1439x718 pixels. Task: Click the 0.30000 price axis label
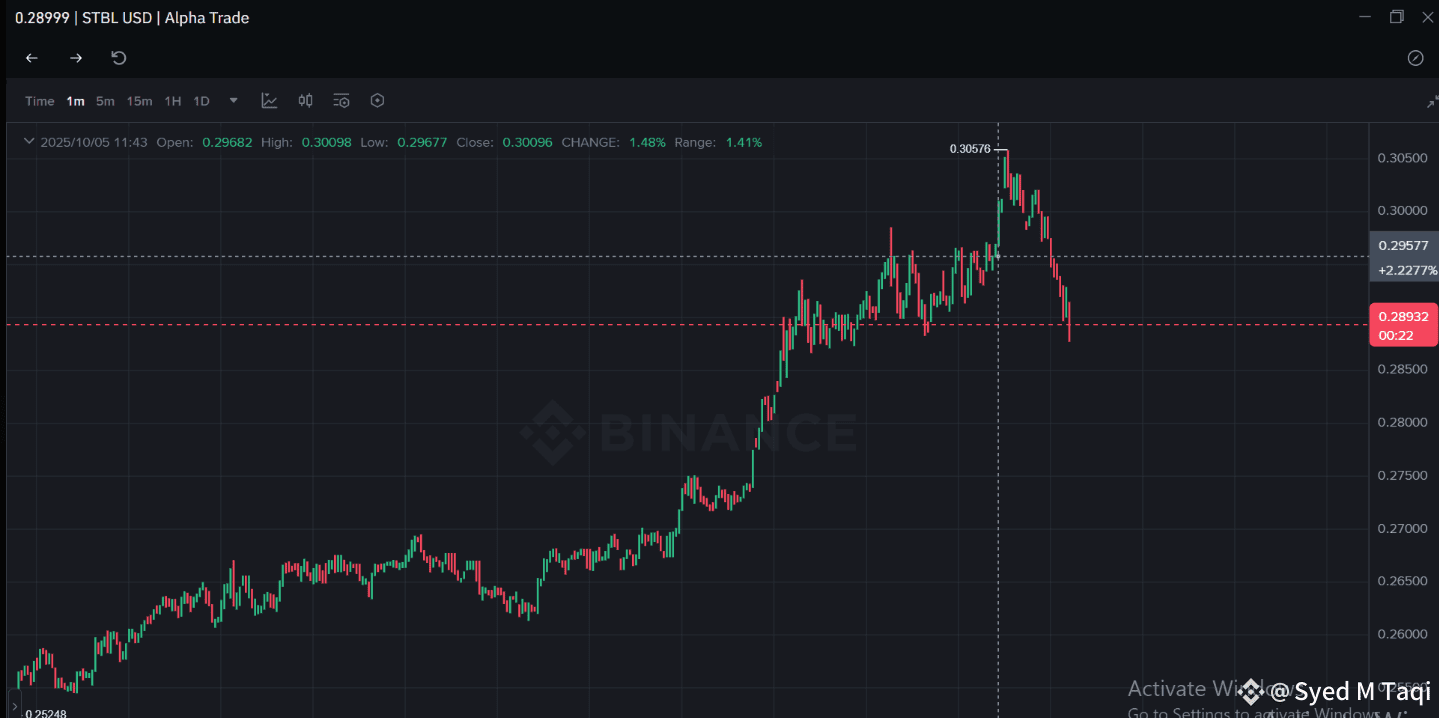(x=1402, y=211)
